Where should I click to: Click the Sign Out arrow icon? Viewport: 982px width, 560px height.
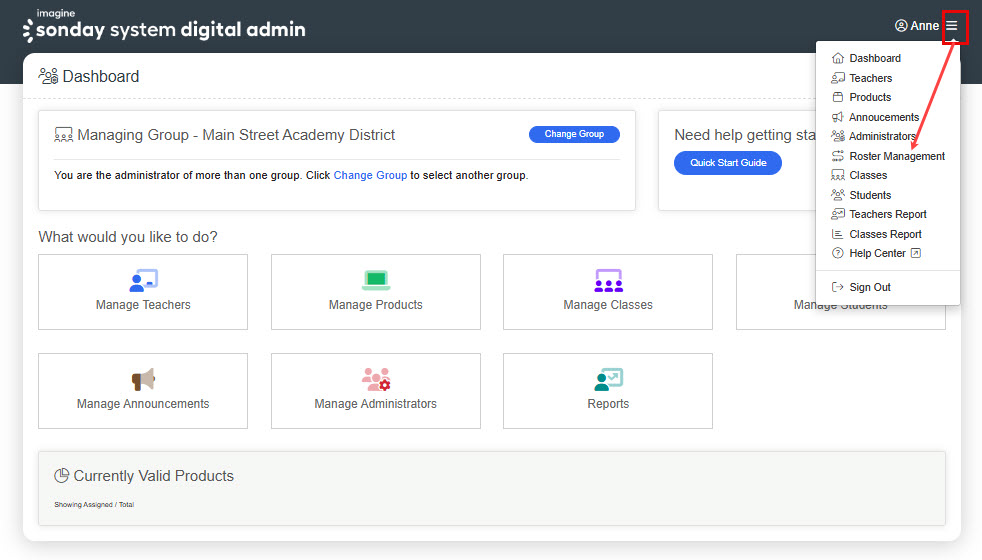(837, 287)
